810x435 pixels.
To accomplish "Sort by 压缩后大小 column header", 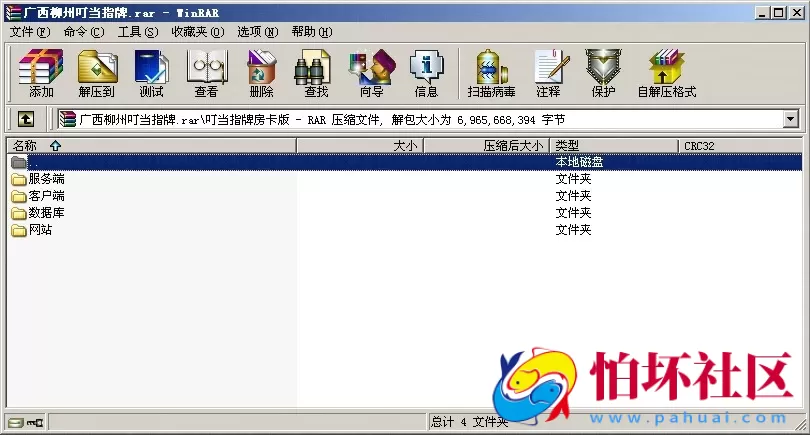I will [487, 146].
